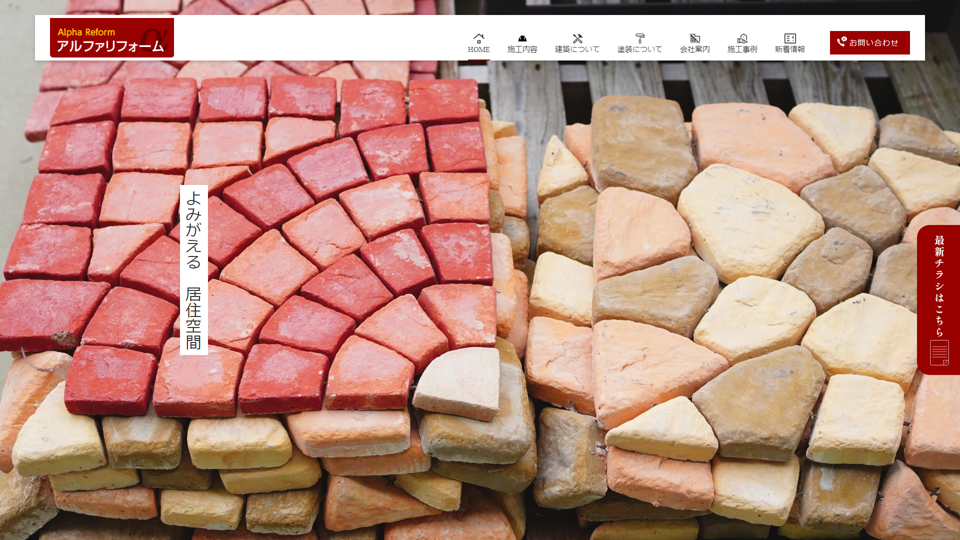Click the phone icon in the contact button

point(841,43)
